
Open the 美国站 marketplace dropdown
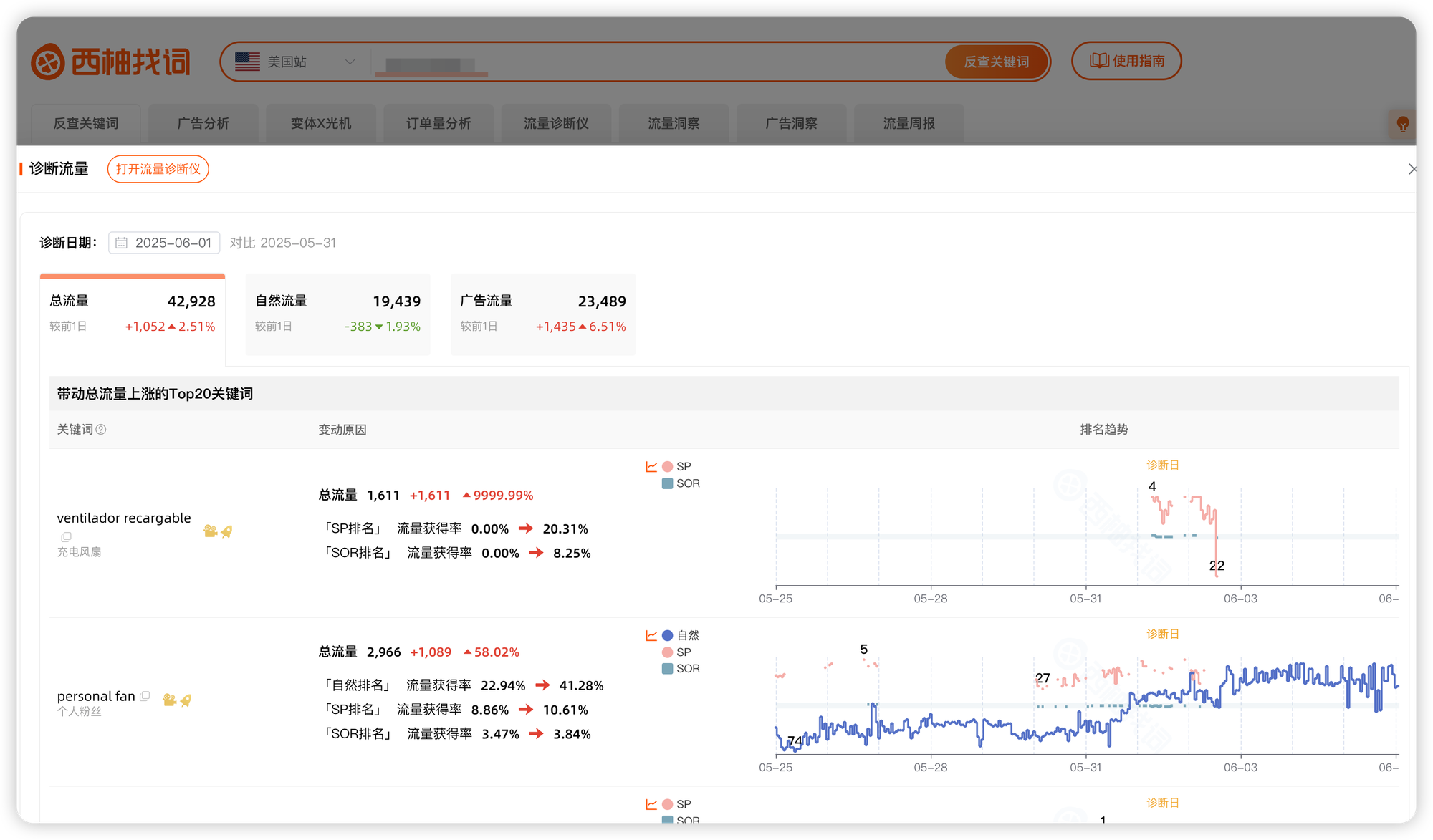coord(295,62)
